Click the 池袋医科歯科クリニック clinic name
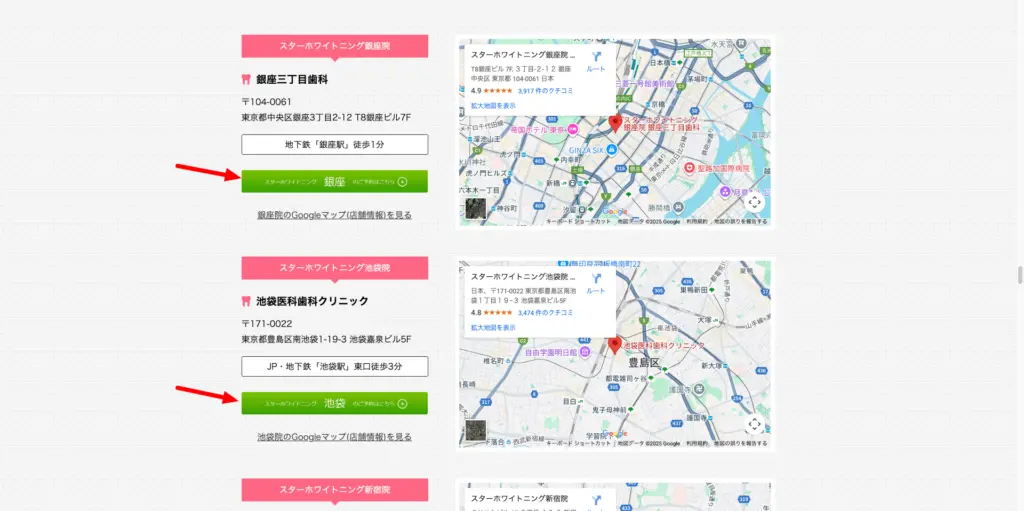 coord(312,301)
